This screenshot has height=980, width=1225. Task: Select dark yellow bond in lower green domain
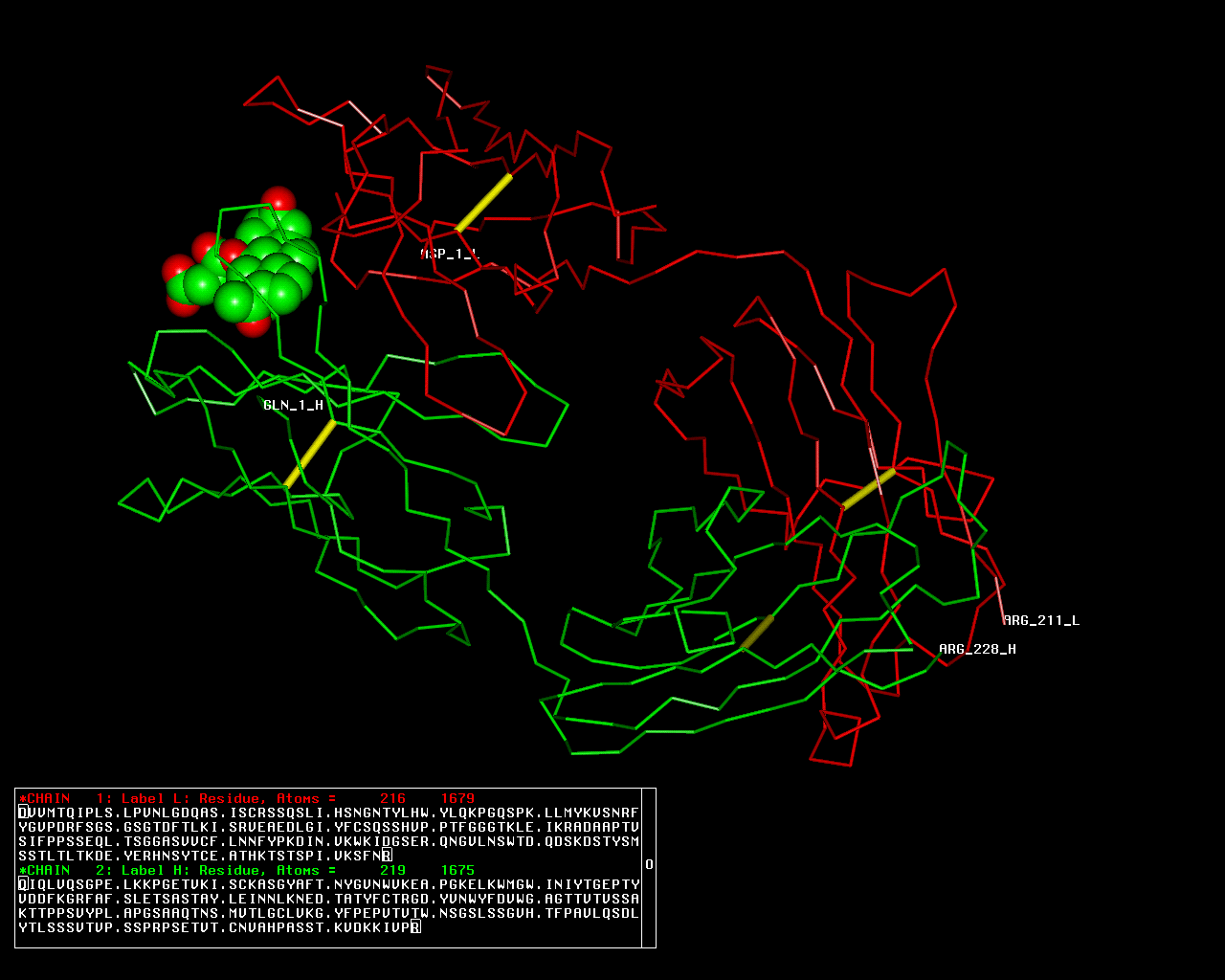coord(757,632)
